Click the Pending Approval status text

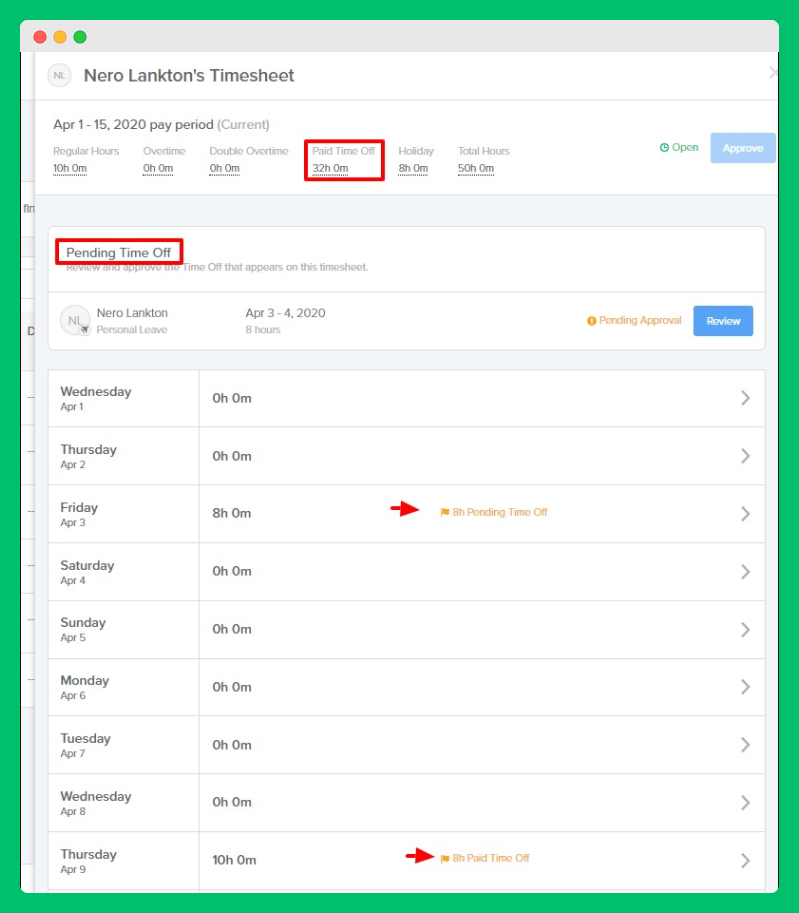click(640, 320)
